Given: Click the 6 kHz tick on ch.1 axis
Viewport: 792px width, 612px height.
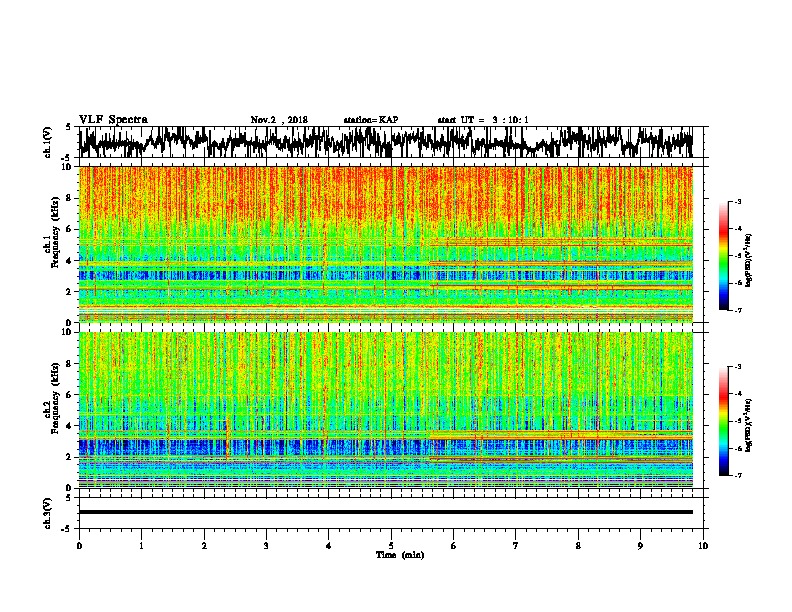Looking at the screenshot, I should click(x=69, y=229).
